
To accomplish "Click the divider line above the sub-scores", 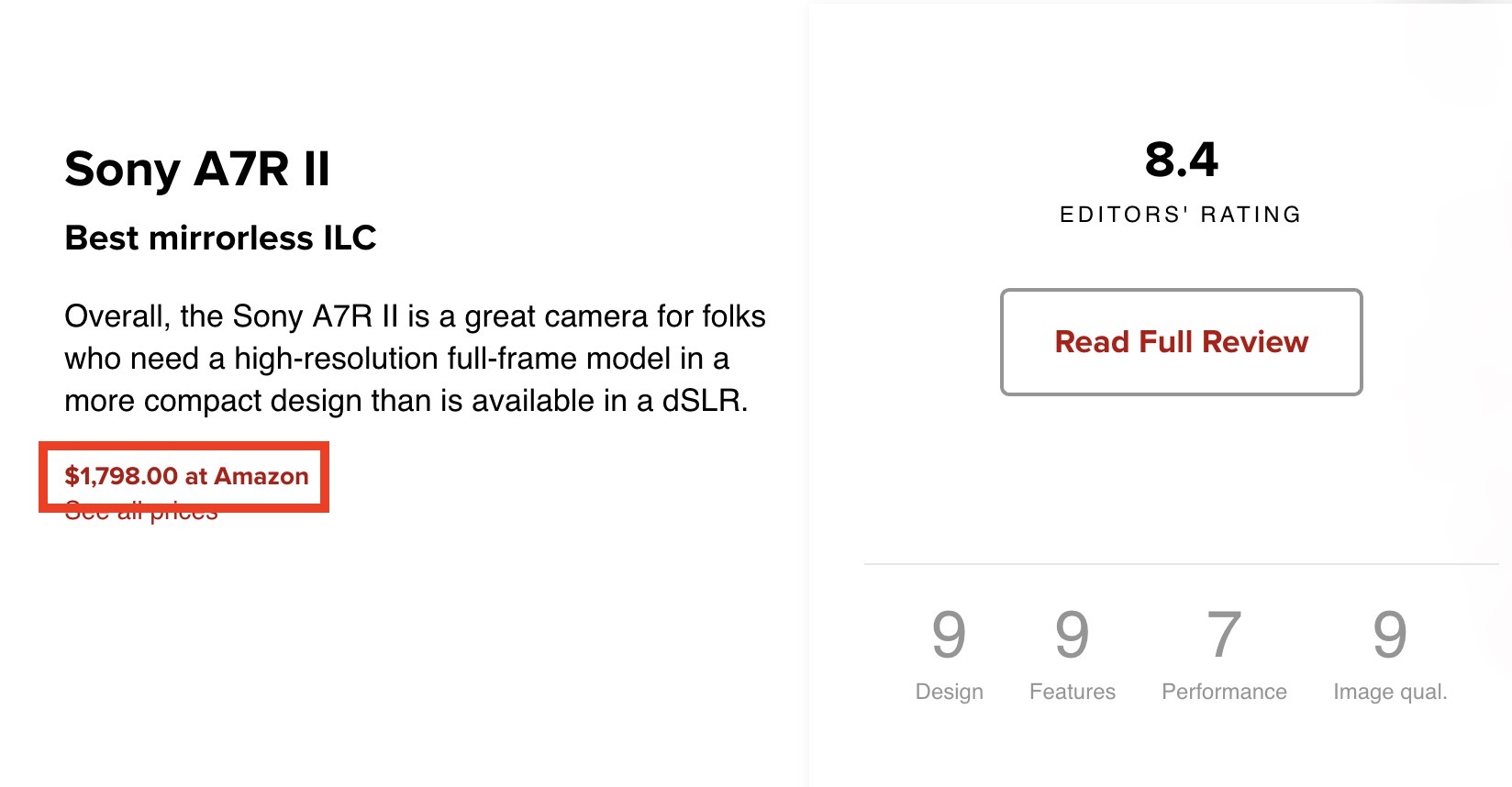I will tap(1181, 564).
